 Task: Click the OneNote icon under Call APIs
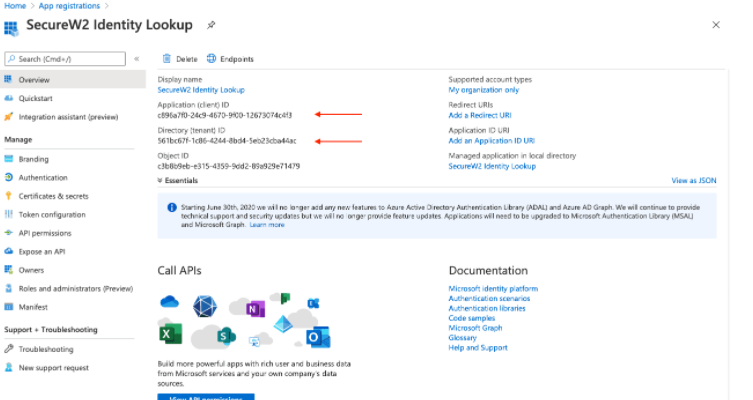click(255, 308)
